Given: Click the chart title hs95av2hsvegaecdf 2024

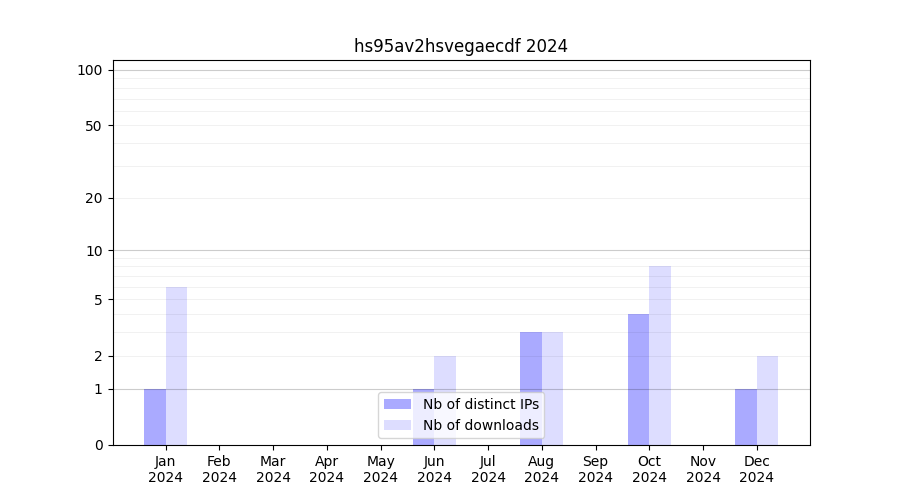Looking at the screenshot, I should [x=460, y=46].
